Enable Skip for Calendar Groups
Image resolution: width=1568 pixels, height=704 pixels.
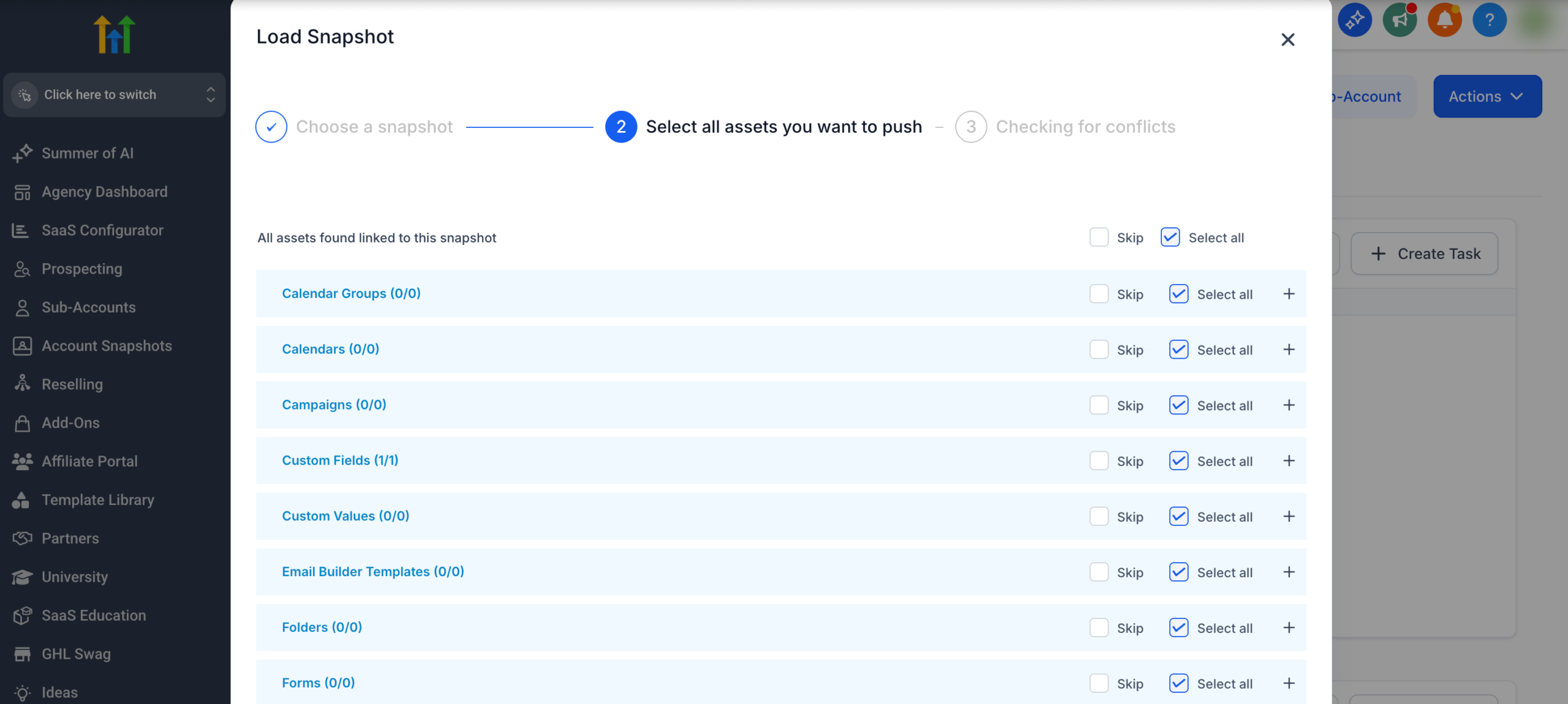tap(1100, 294)
